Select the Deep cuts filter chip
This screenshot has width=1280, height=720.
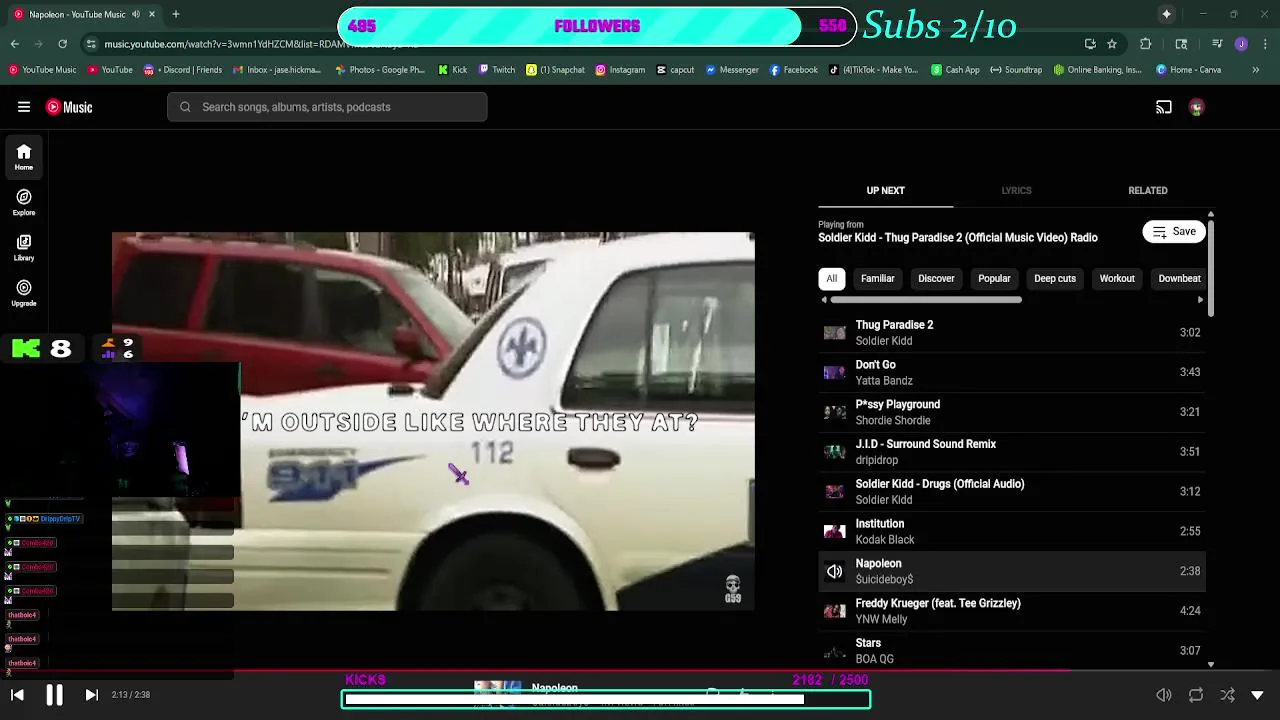pos(1054,279)
